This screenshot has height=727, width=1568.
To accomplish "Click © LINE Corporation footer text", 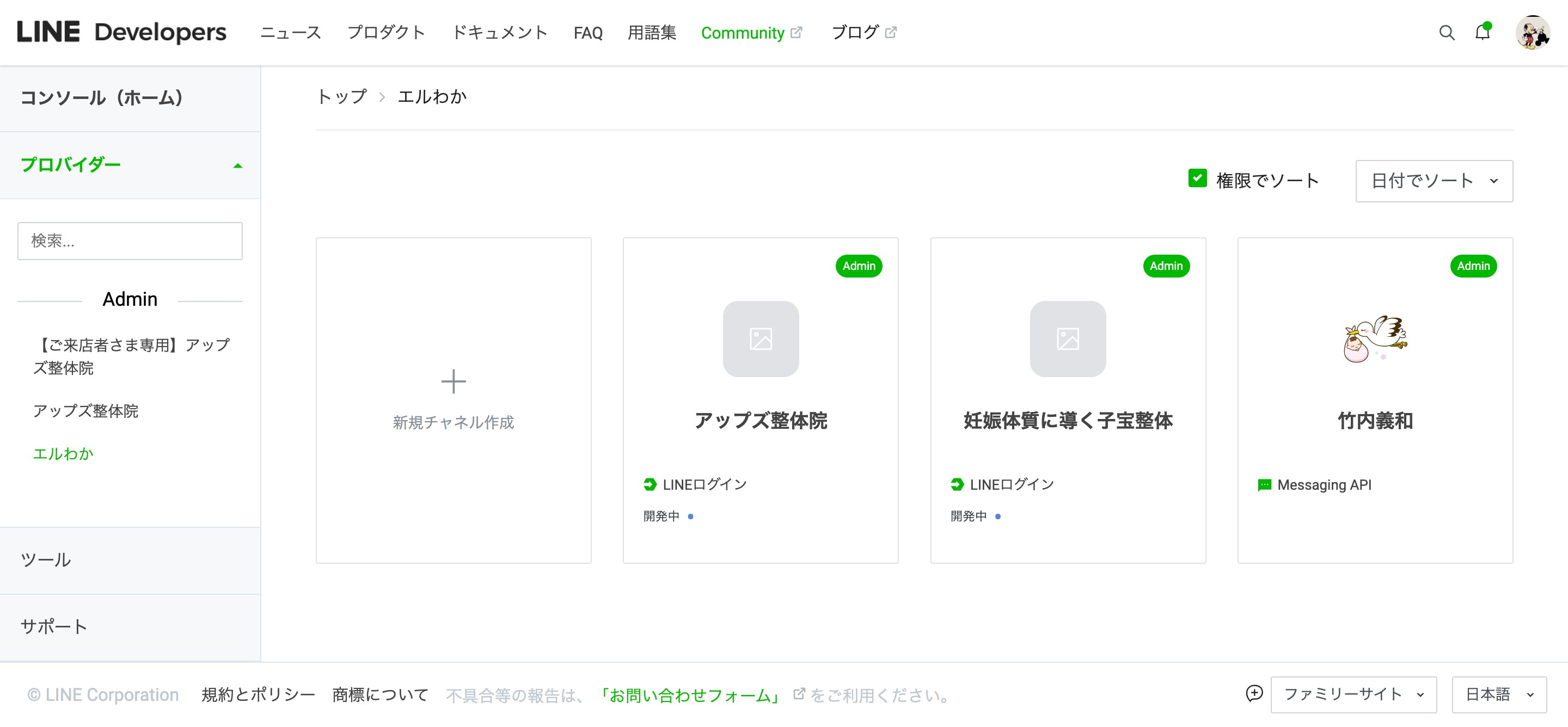I will coord(103,695).
